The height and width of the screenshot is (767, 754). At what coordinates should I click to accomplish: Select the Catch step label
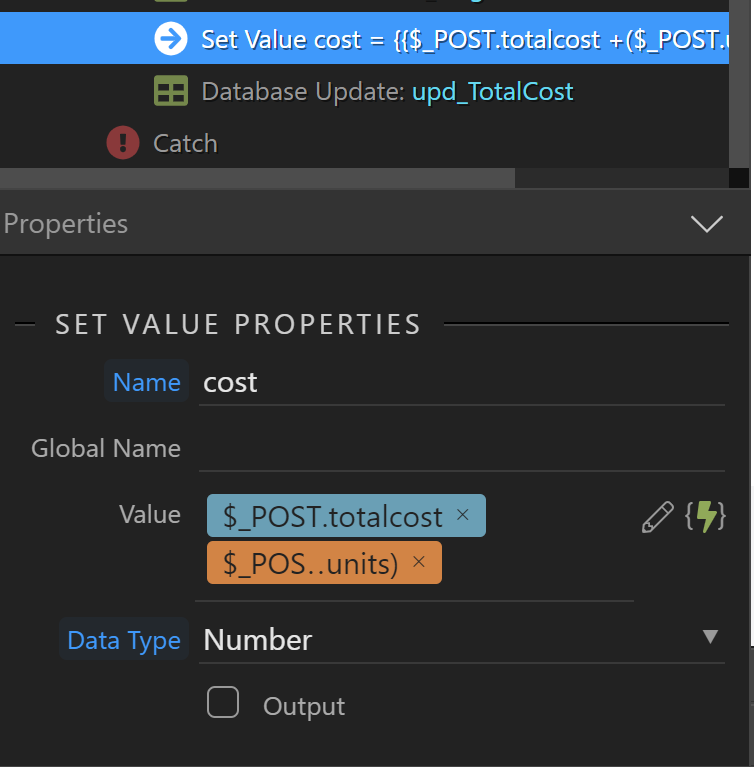185,143
